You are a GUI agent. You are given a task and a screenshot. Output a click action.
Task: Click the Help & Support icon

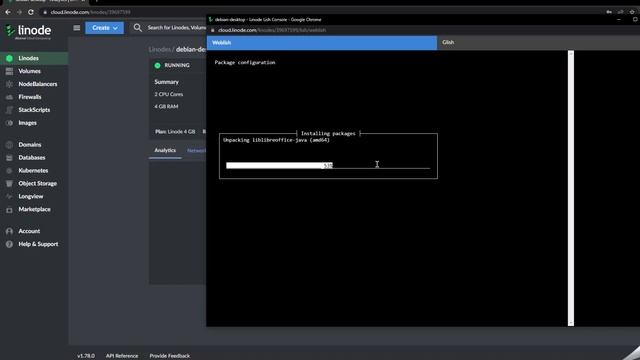point(9,244)
